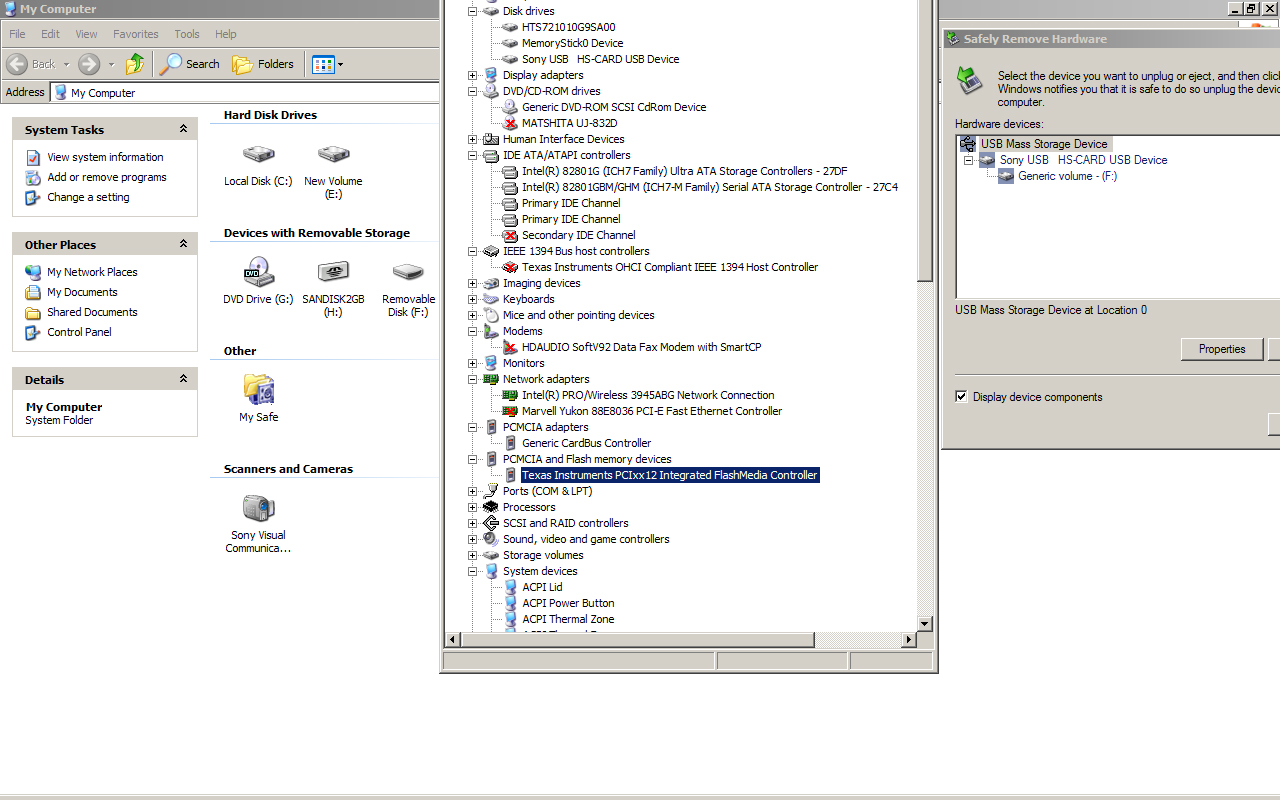Collapse the System Tasks panel
1280x800 pixels.
point(183,129)
